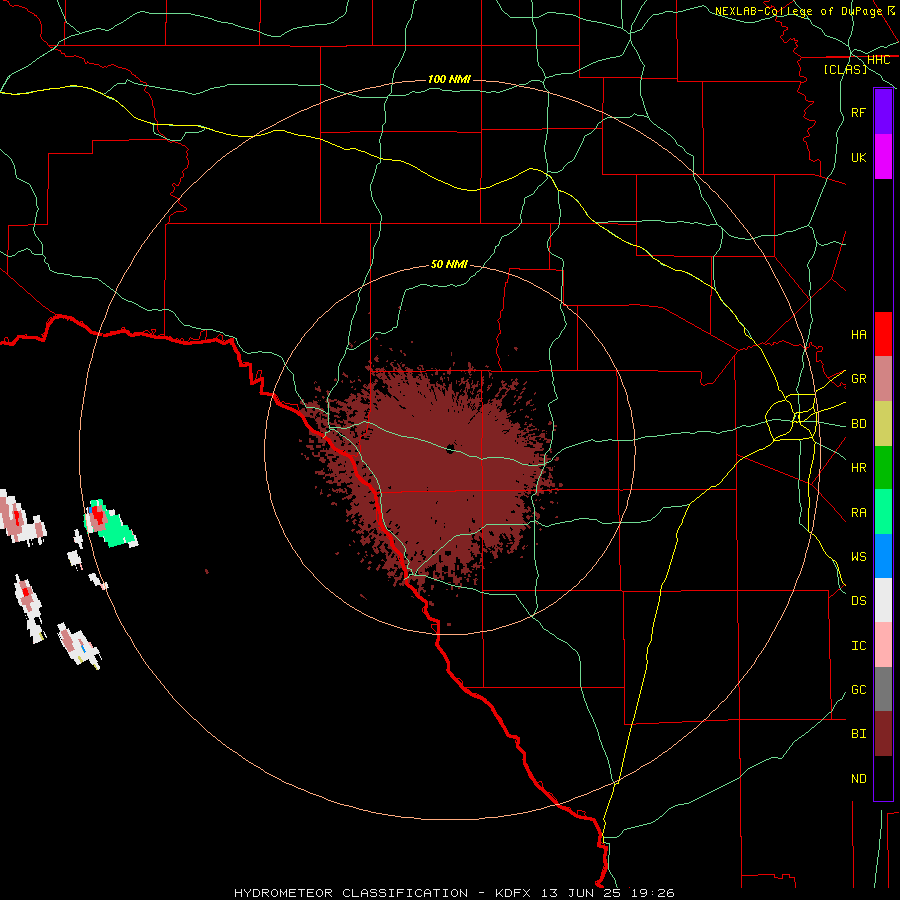Choose the blue WS wet snow swatch

[883, 556]
